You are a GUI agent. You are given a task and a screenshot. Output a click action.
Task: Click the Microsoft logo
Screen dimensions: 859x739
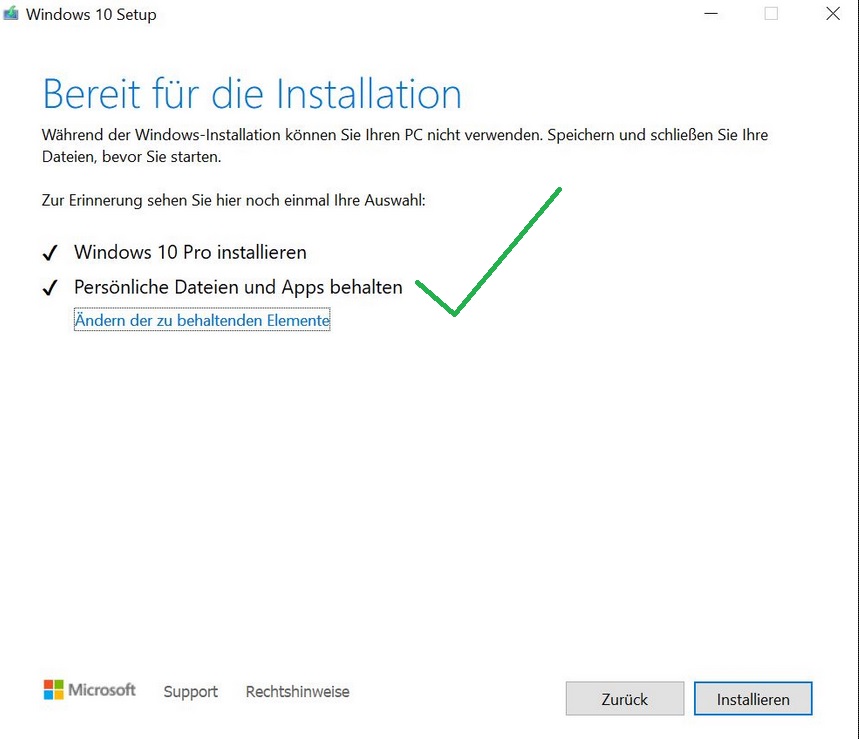pos(89,690)
